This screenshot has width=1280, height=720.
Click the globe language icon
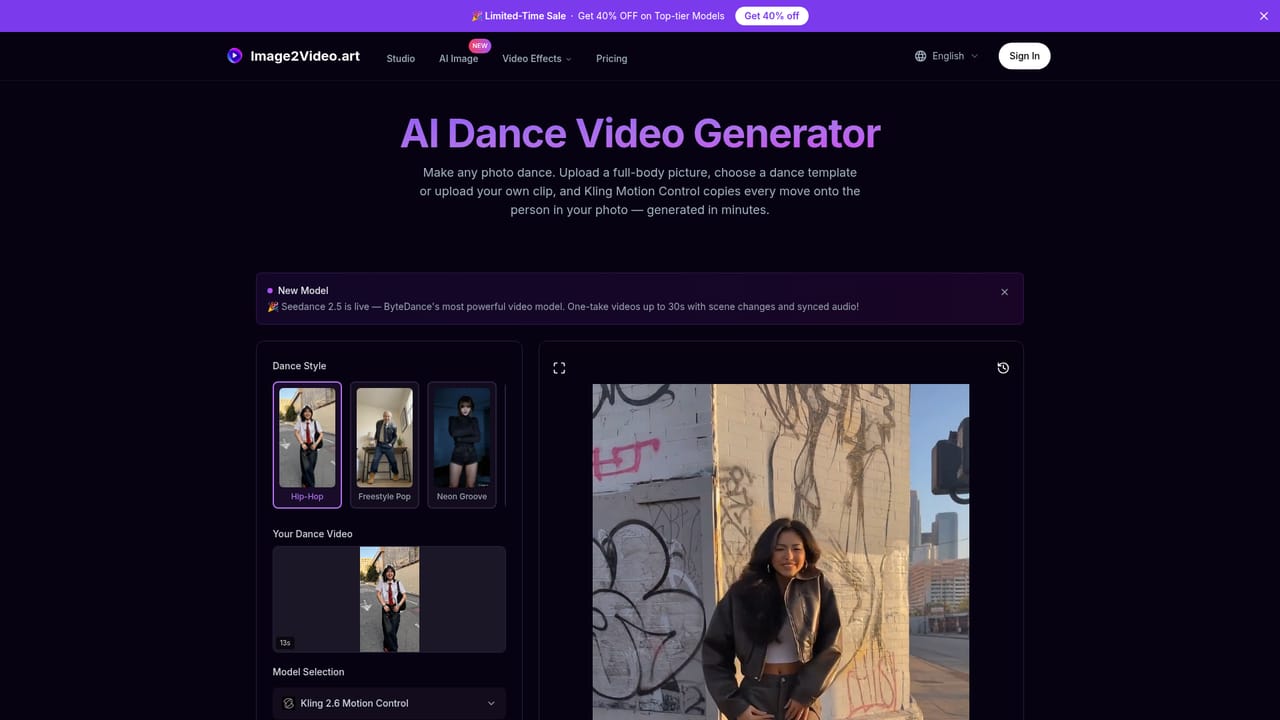click(920, 56)
